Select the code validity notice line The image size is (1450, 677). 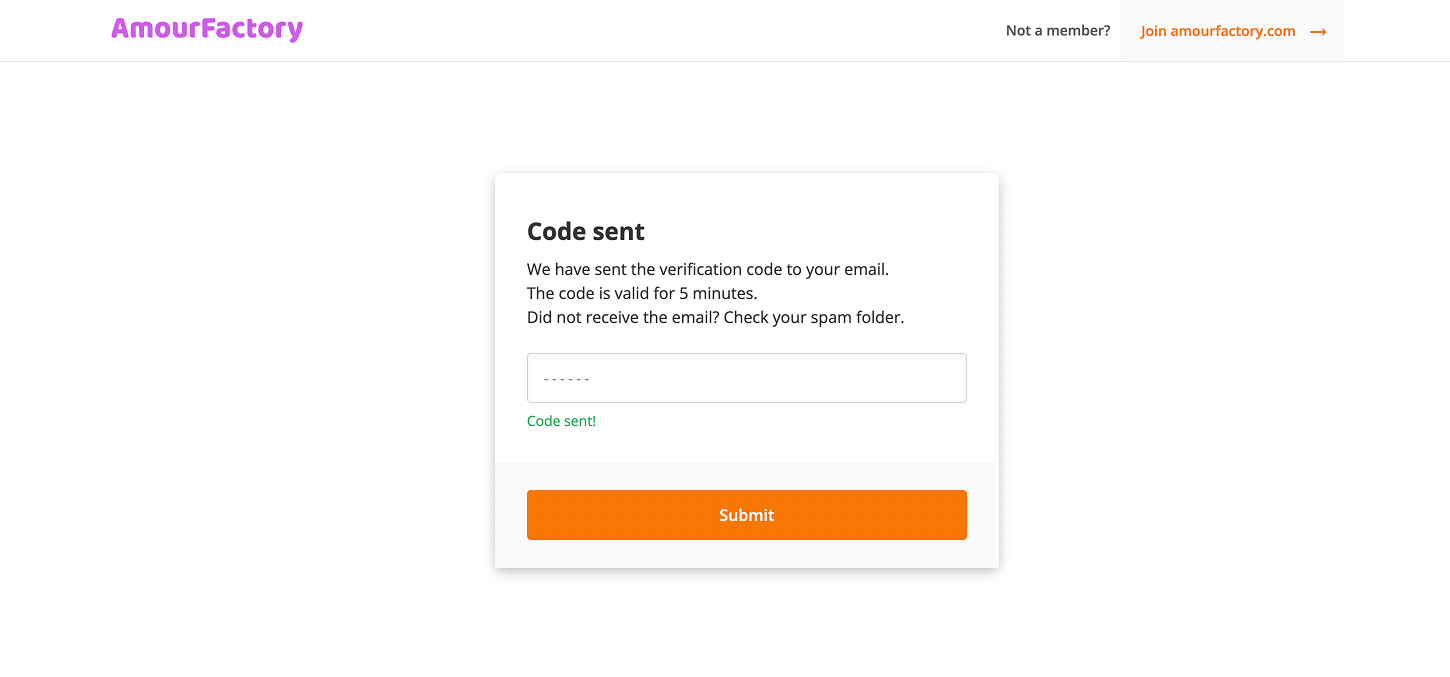(641, 293)
